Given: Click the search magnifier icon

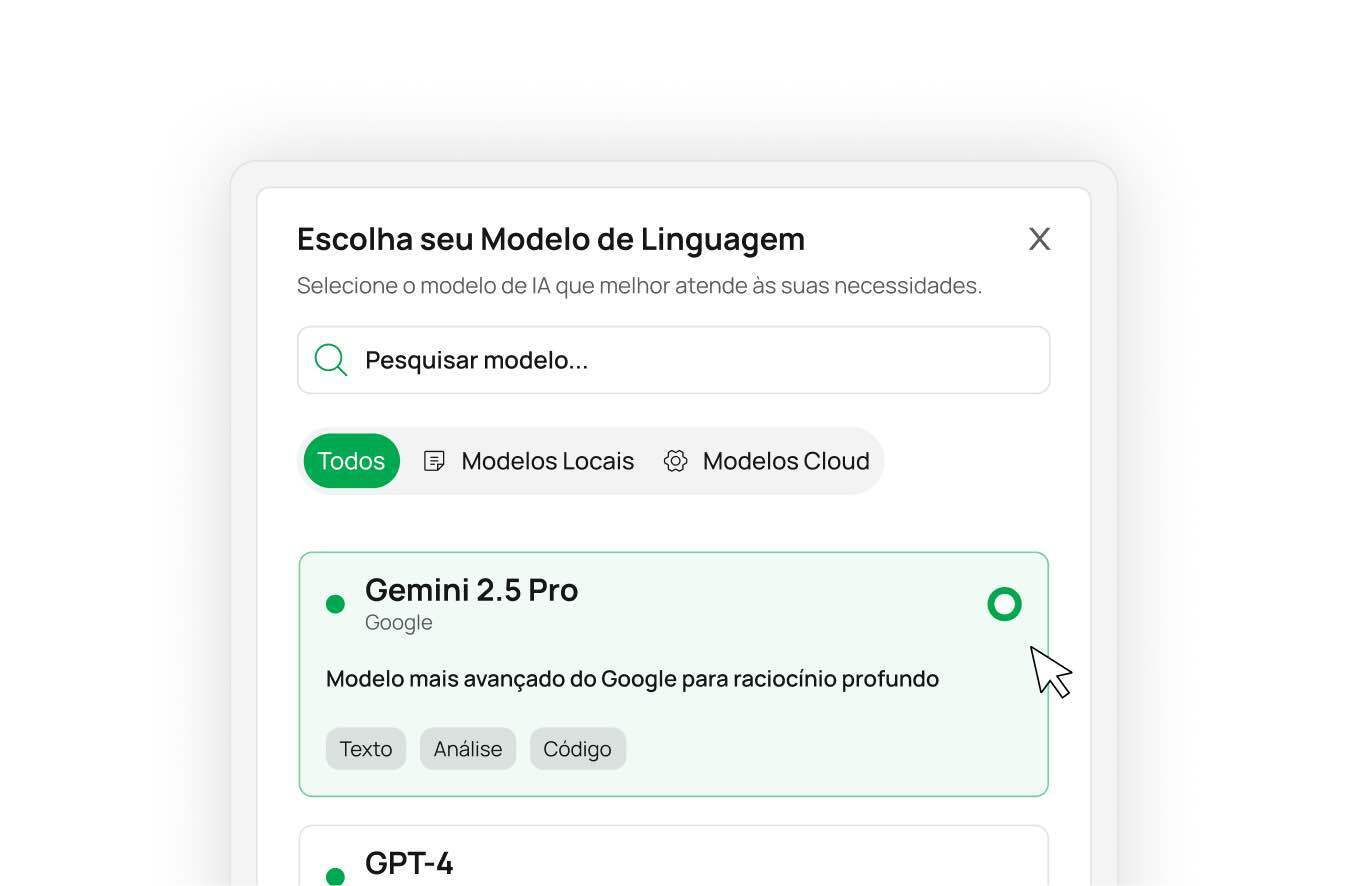Looking at the screenshot, I should click(x=330, y=359).
